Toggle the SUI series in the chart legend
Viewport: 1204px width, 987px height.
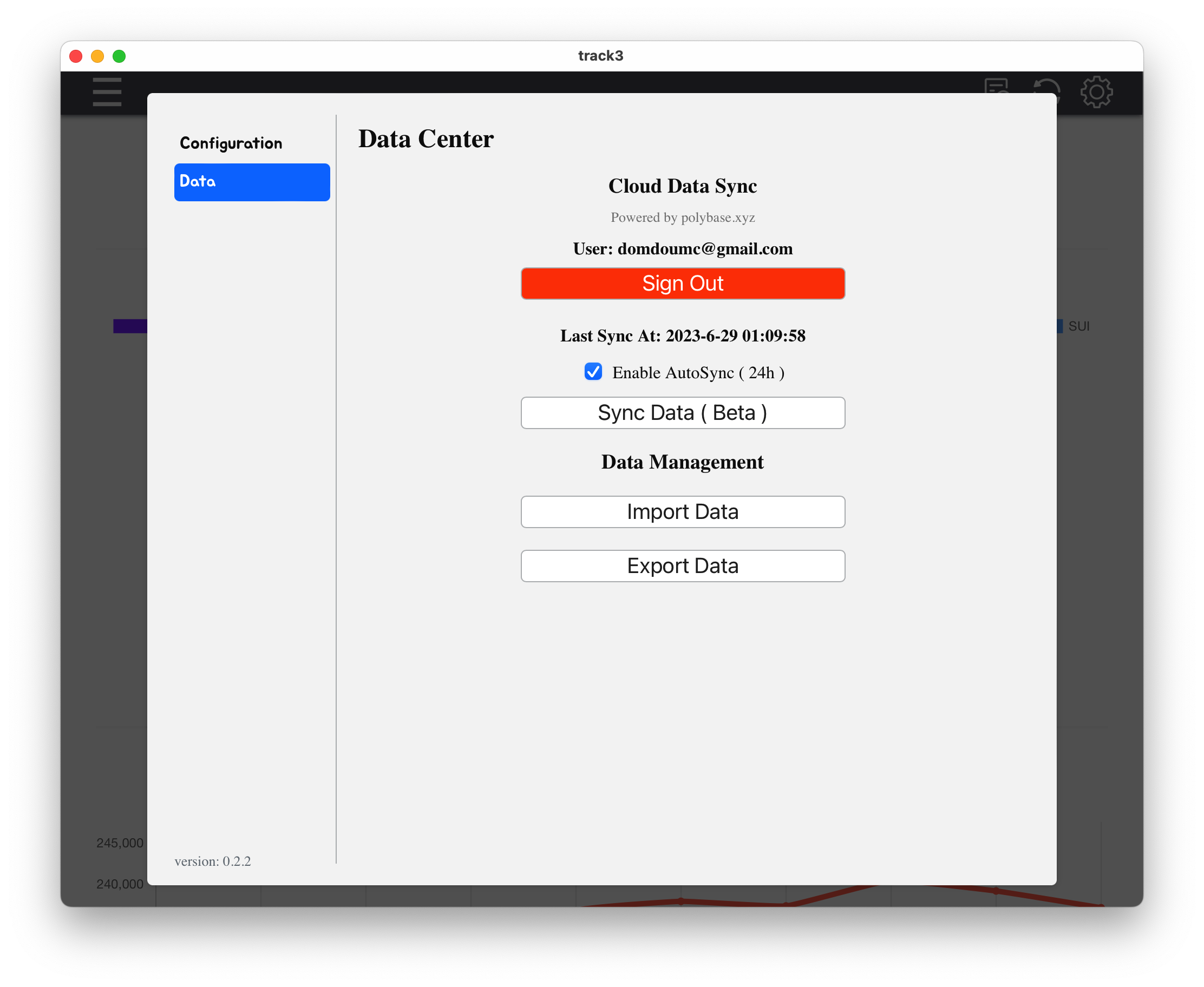click(x=1078, y=326)
